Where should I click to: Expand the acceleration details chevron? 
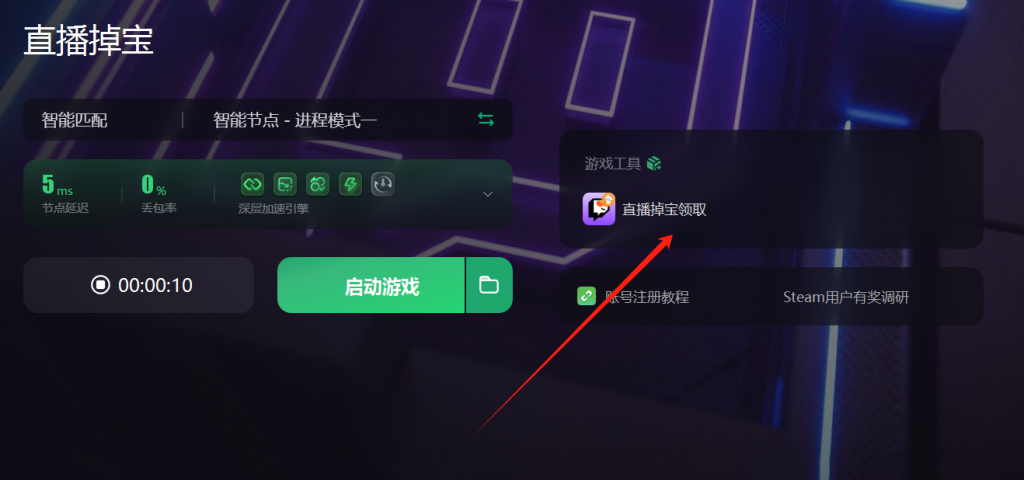488,194
